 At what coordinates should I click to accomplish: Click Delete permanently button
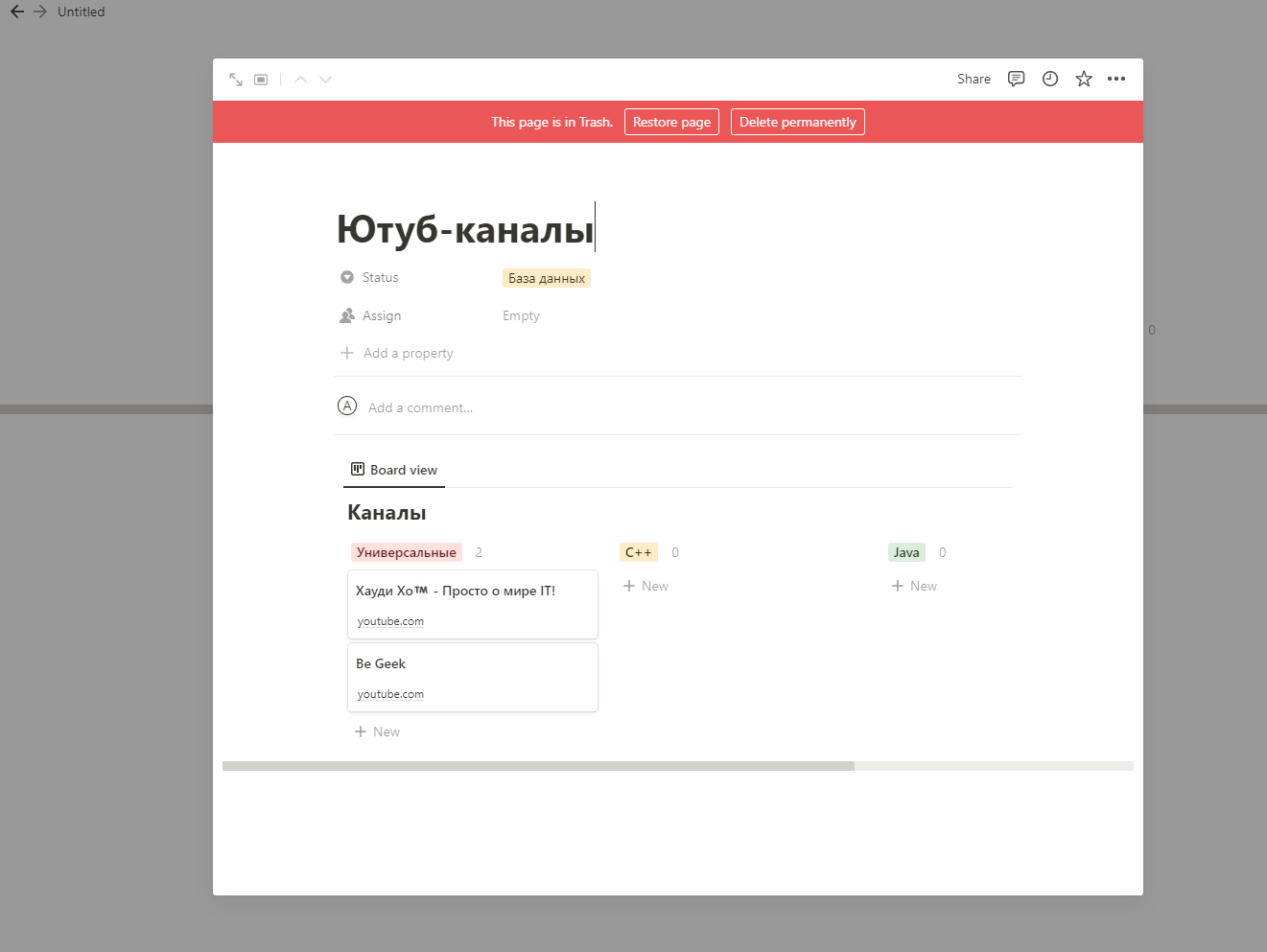pos(798,122)
